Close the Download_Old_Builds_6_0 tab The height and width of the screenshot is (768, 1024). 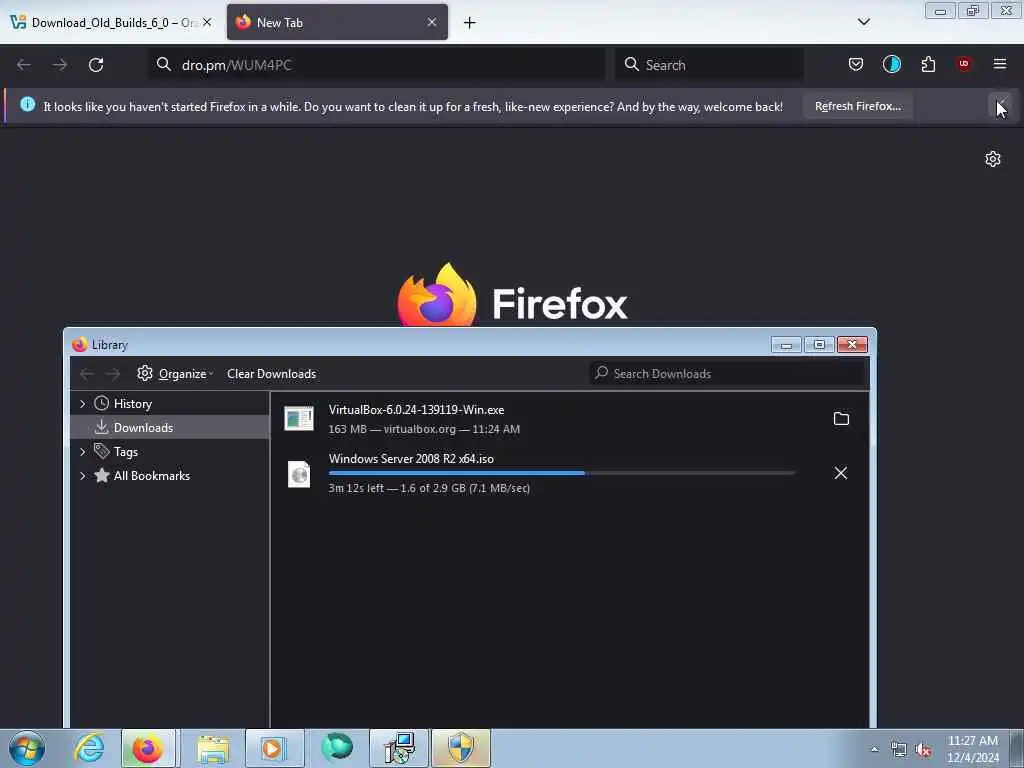click(x=207, y=22)
